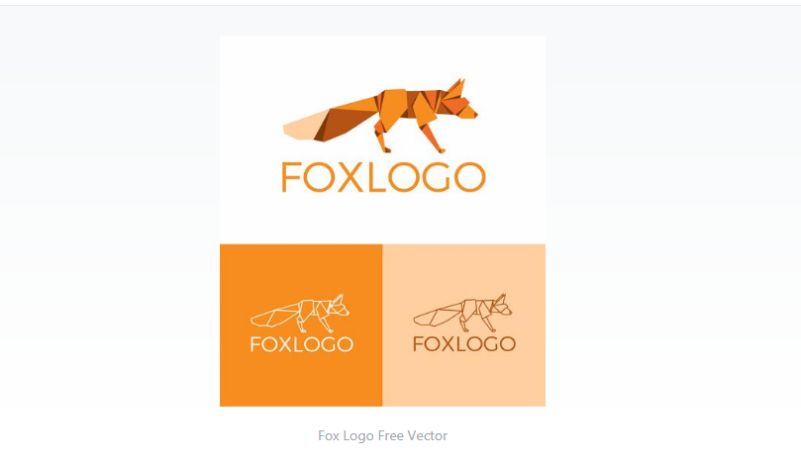Click the brown FOXLOGO text on peach panel
The width and height of the screenshot is (801, 465).
[x=464, y=344]
